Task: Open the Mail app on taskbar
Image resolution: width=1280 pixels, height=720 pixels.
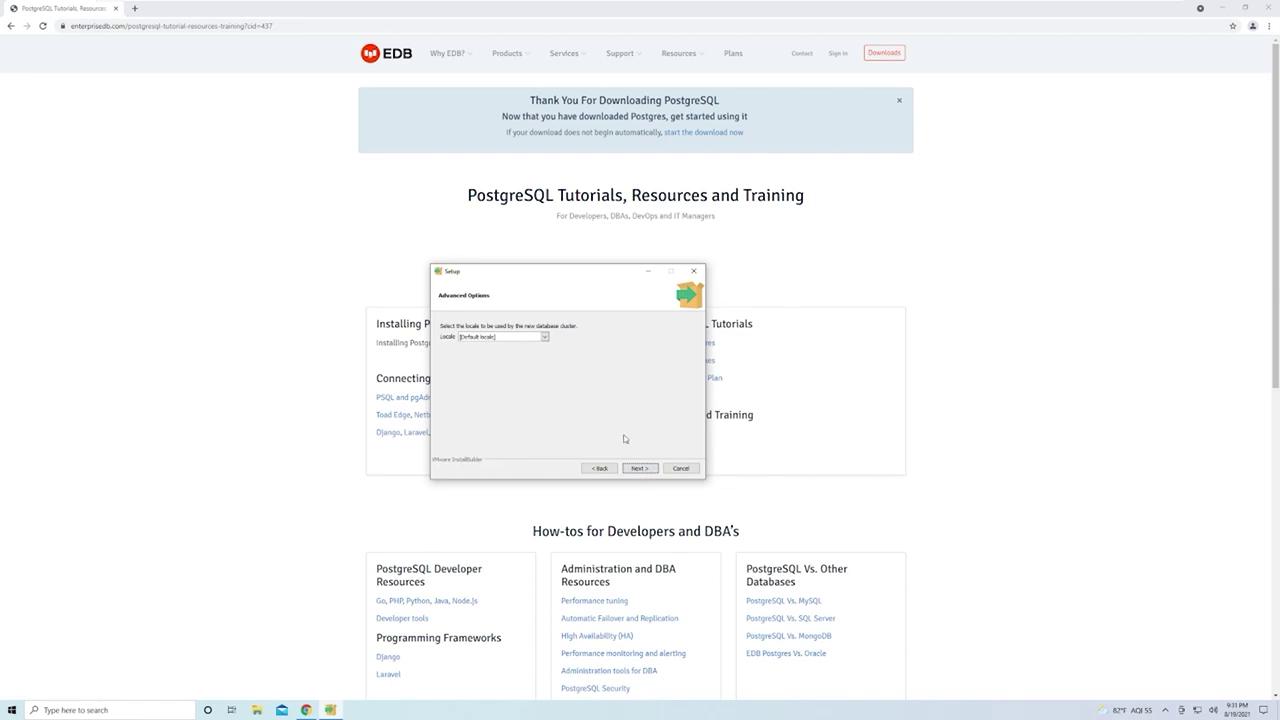Action: point(281,710)
